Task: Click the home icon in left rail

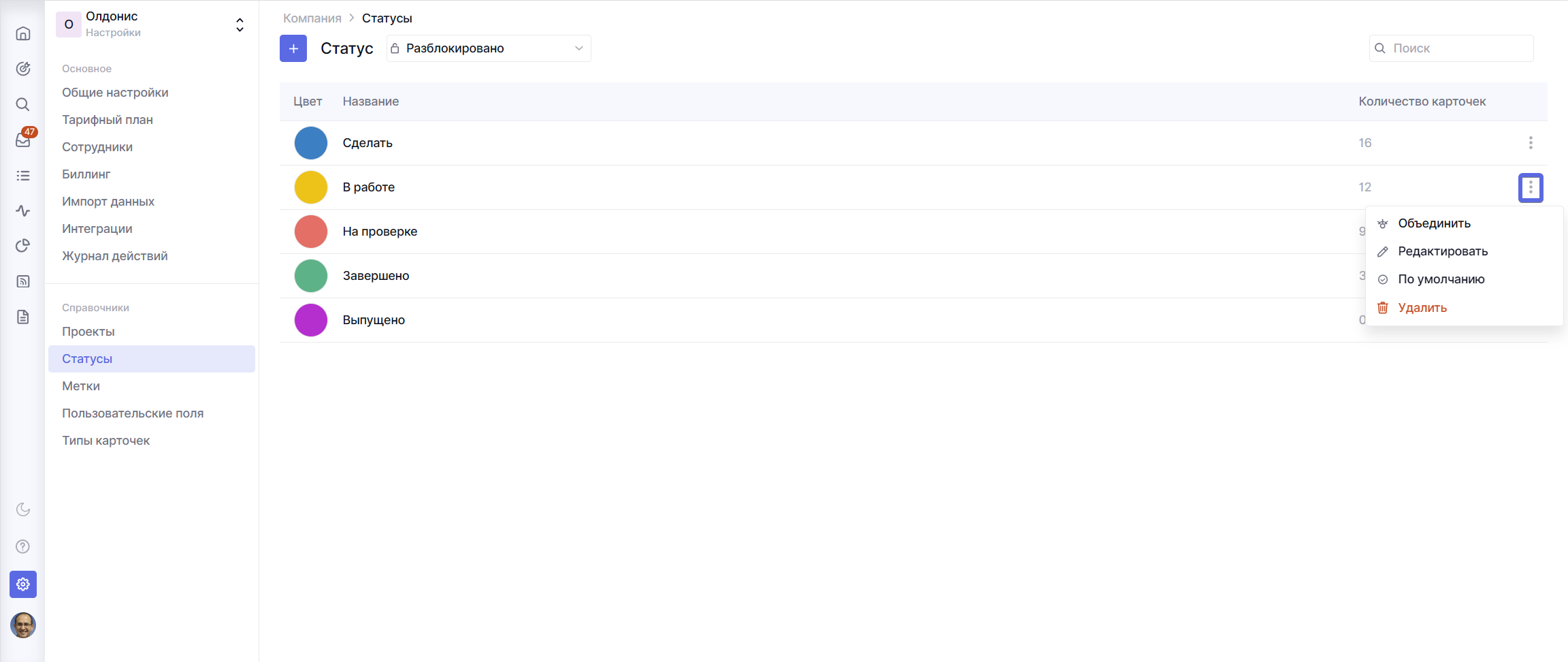Action: tap(23, 33)
